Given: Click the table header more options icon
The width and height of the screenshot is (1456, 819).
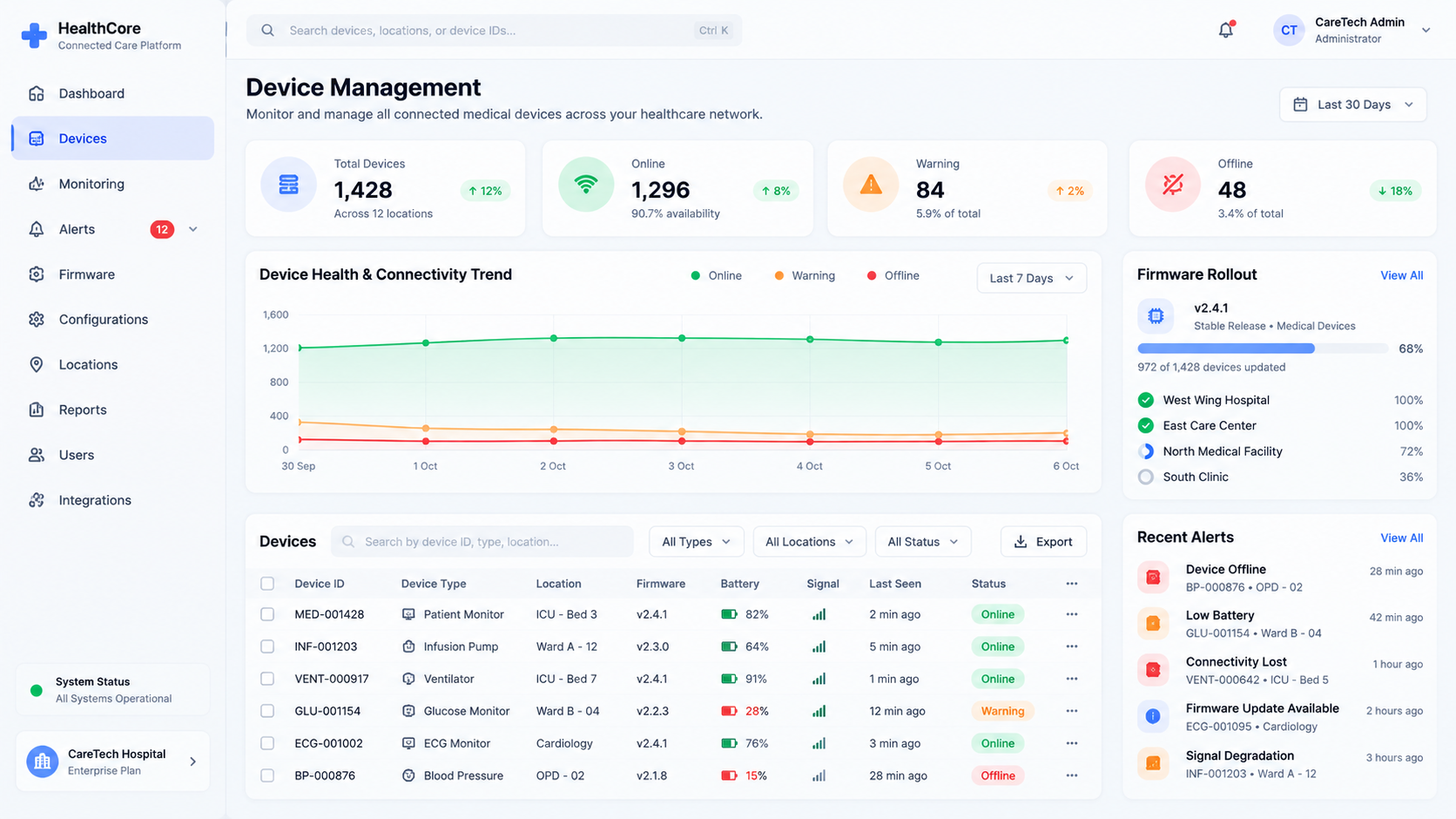Looking at the screenshot, I should click(x=1072, y=584).
